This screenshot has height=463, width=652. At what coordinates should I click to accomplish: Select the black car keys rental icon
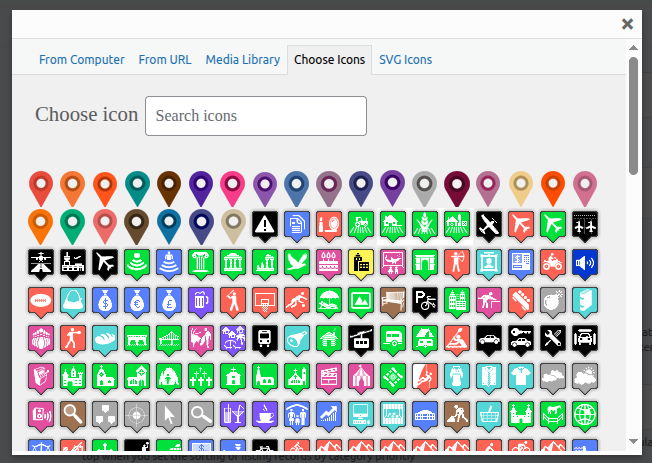pyautogui.click(x=521, y=341)
